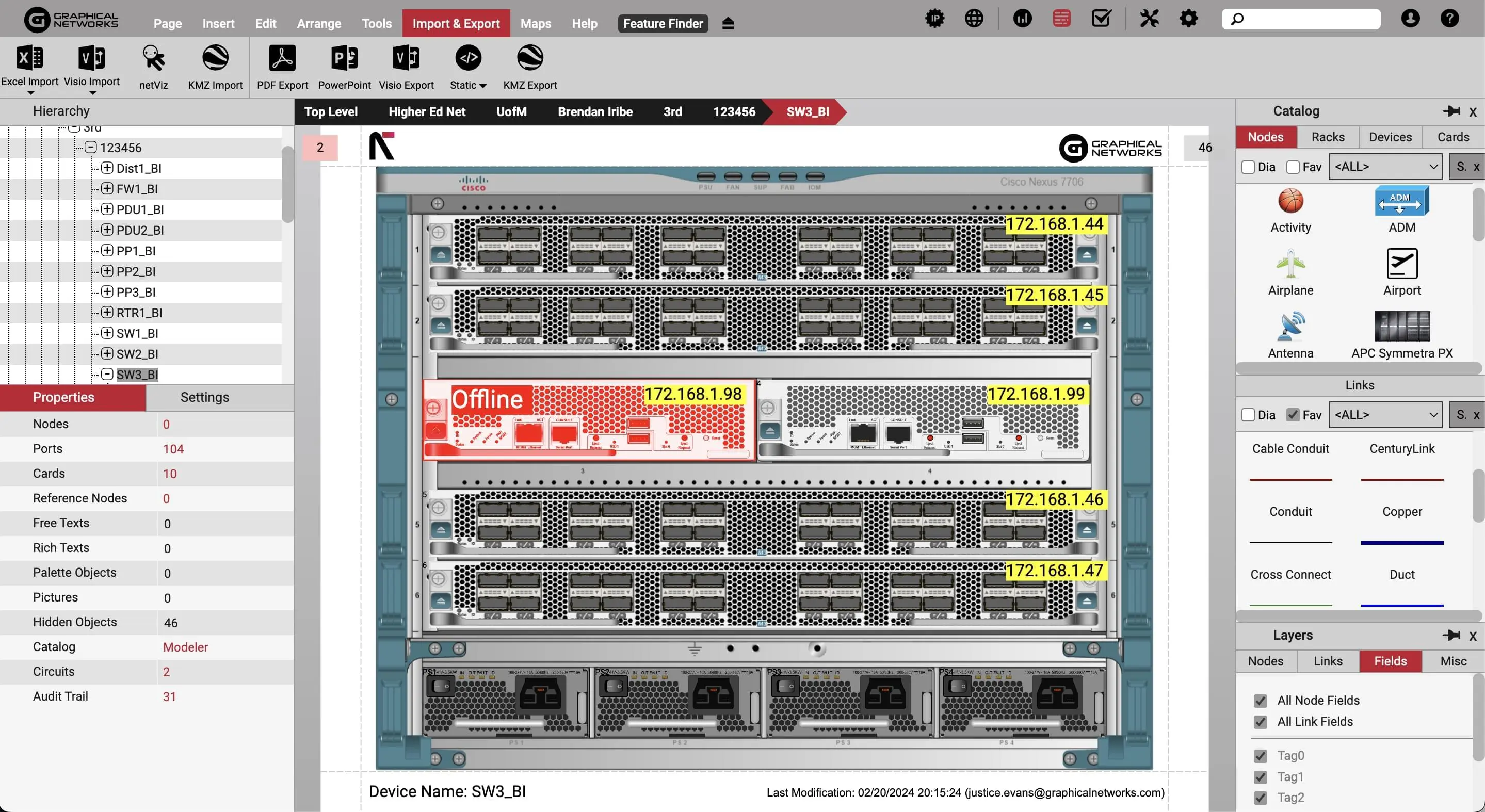
Task: Open the Excel Import tool
Action: point(30,58)
